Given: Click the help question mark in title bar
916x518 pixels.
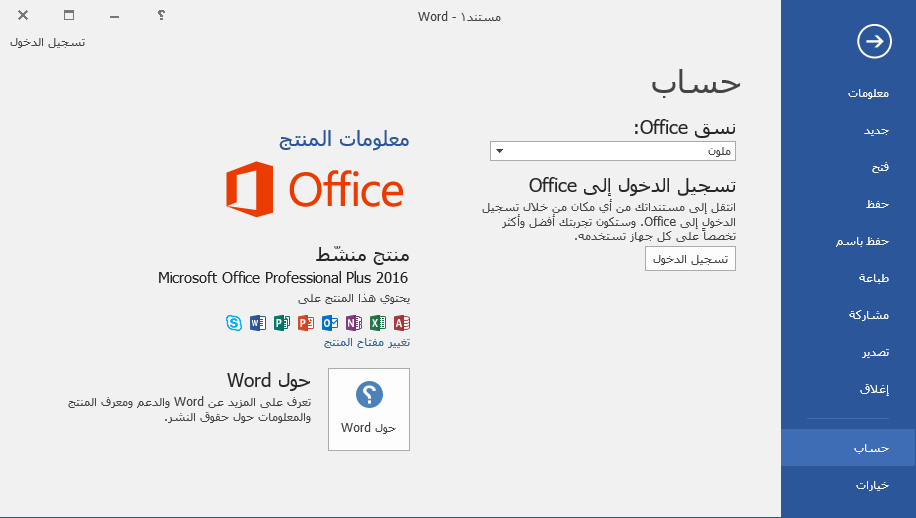Looking at the screenshot, I should click(x=161, y=15).
